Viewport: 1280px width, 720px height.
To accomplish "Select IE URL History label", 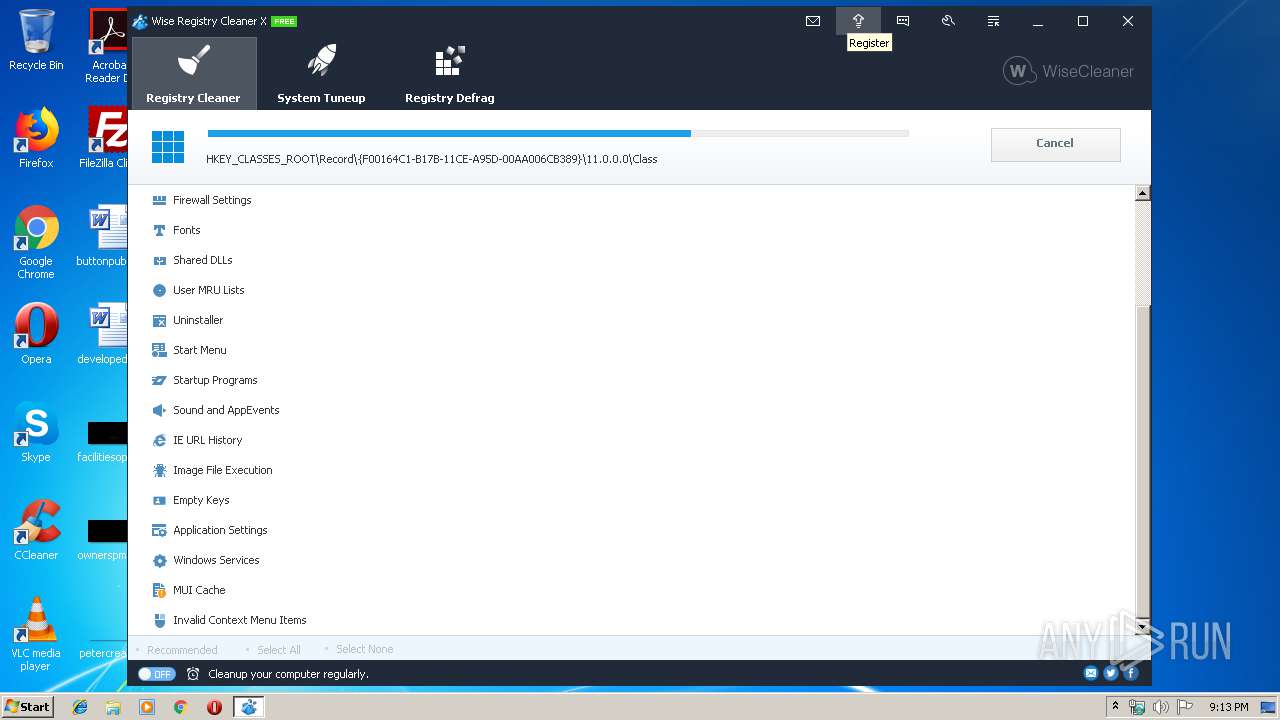I will click(x=208, y=440).
